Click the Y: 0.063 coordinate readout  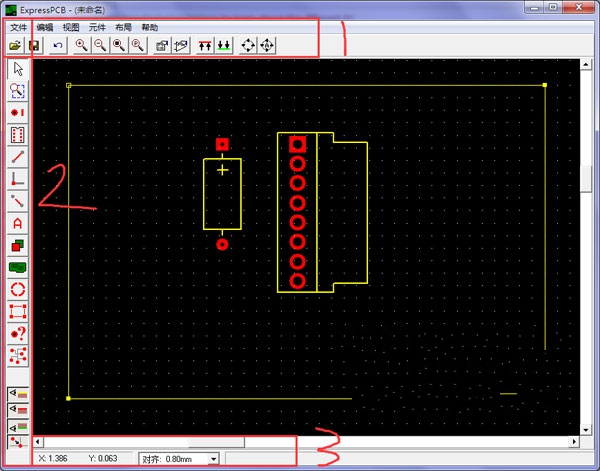(103, 458)
